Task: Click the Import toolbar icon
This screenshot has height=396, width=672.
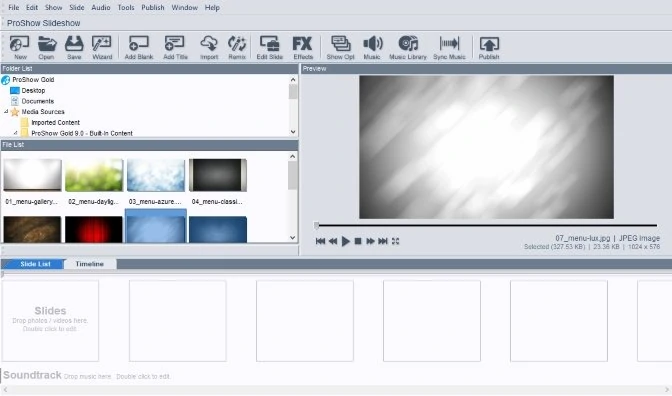Action: [x=209, y=47]
